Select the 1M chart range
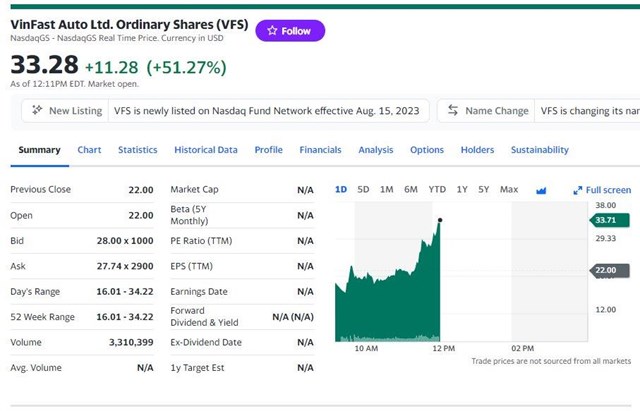This screenshot has width=640, height=411. tap(387, 189)
